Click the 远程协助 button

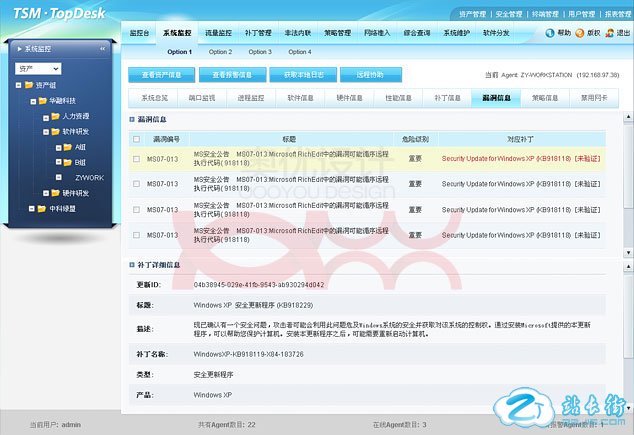coord(363,74)
